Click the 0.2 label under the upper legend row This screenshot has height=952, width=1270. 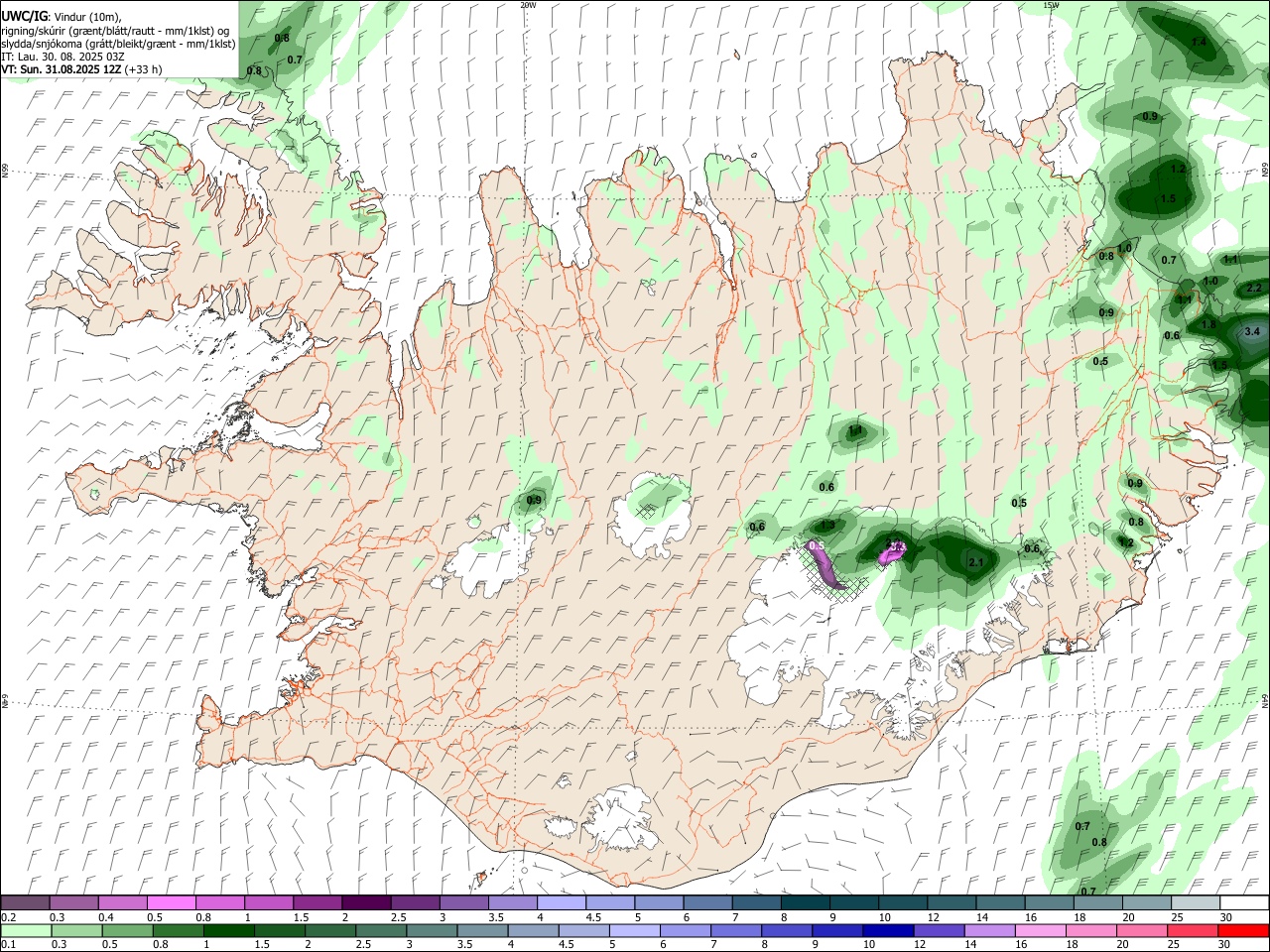click(9, 917)
